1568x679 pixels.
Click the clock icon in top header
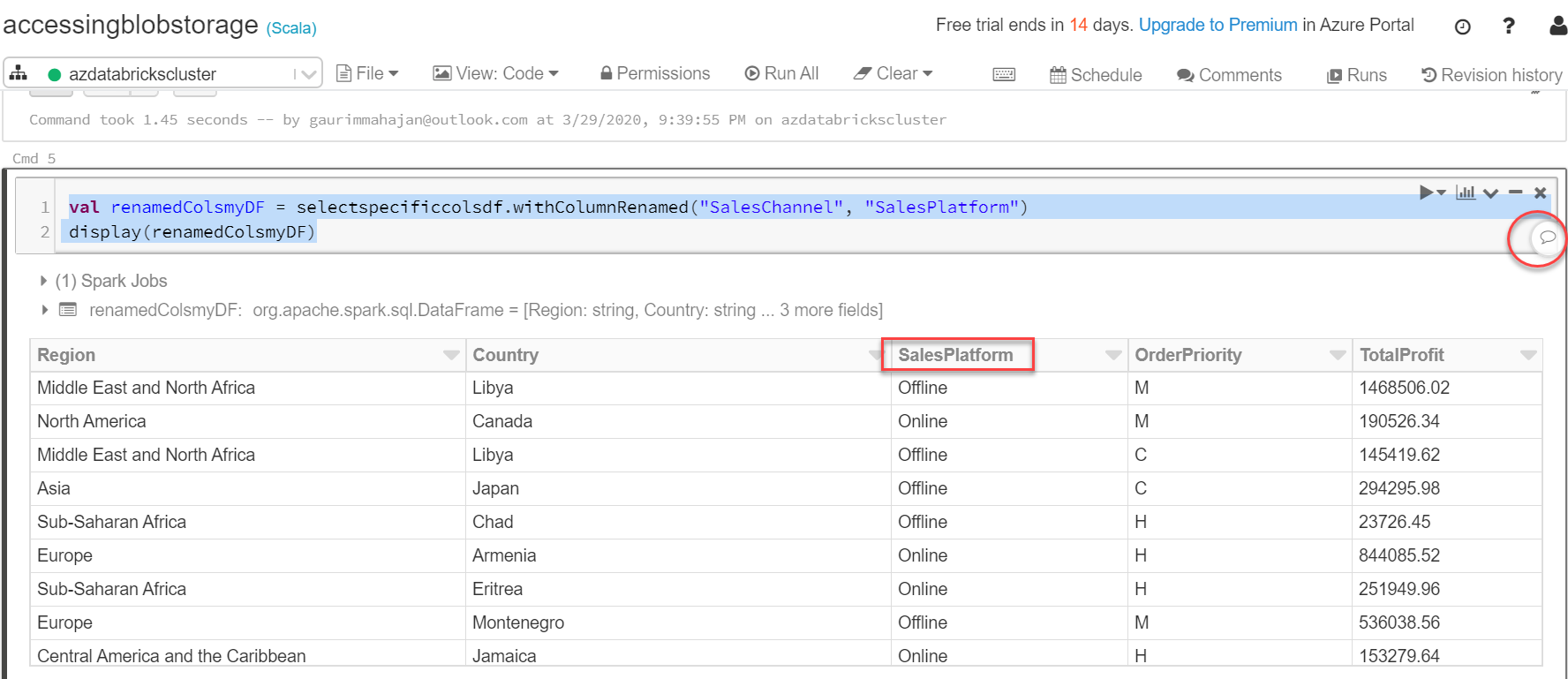point(1462,26)
